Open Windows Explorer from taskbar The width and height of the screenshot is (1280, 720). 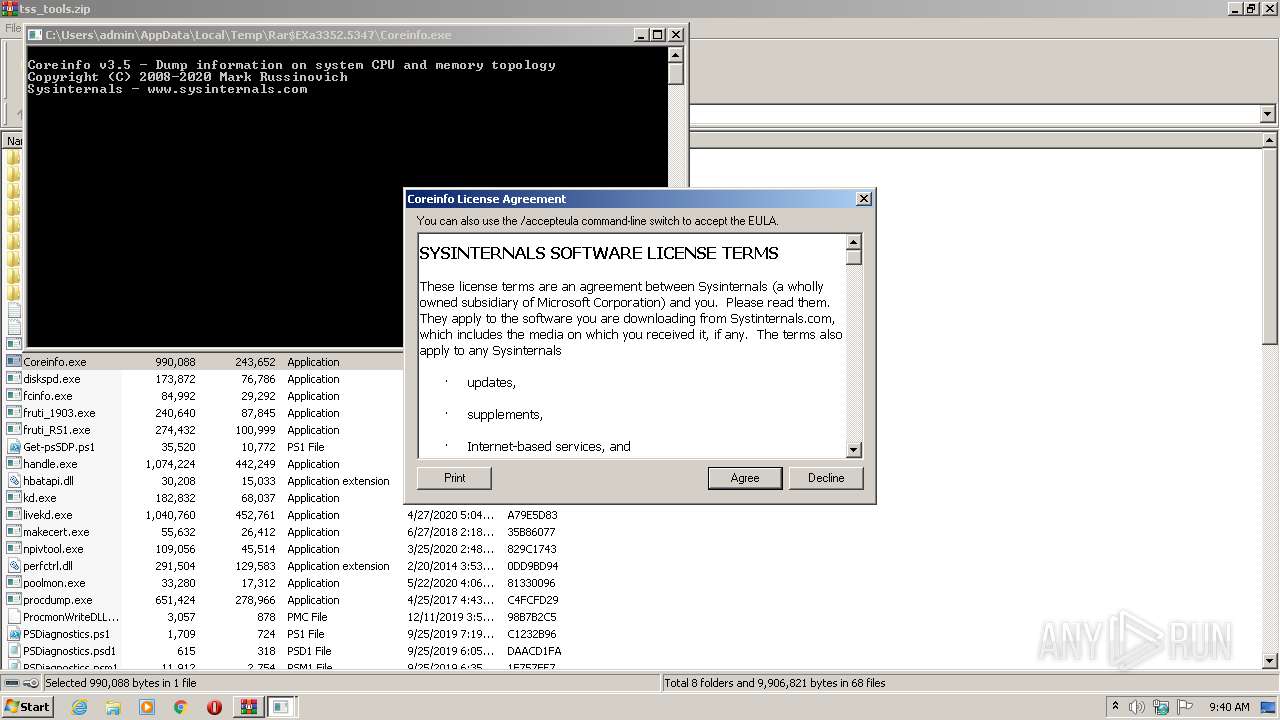tap(113, 707)
